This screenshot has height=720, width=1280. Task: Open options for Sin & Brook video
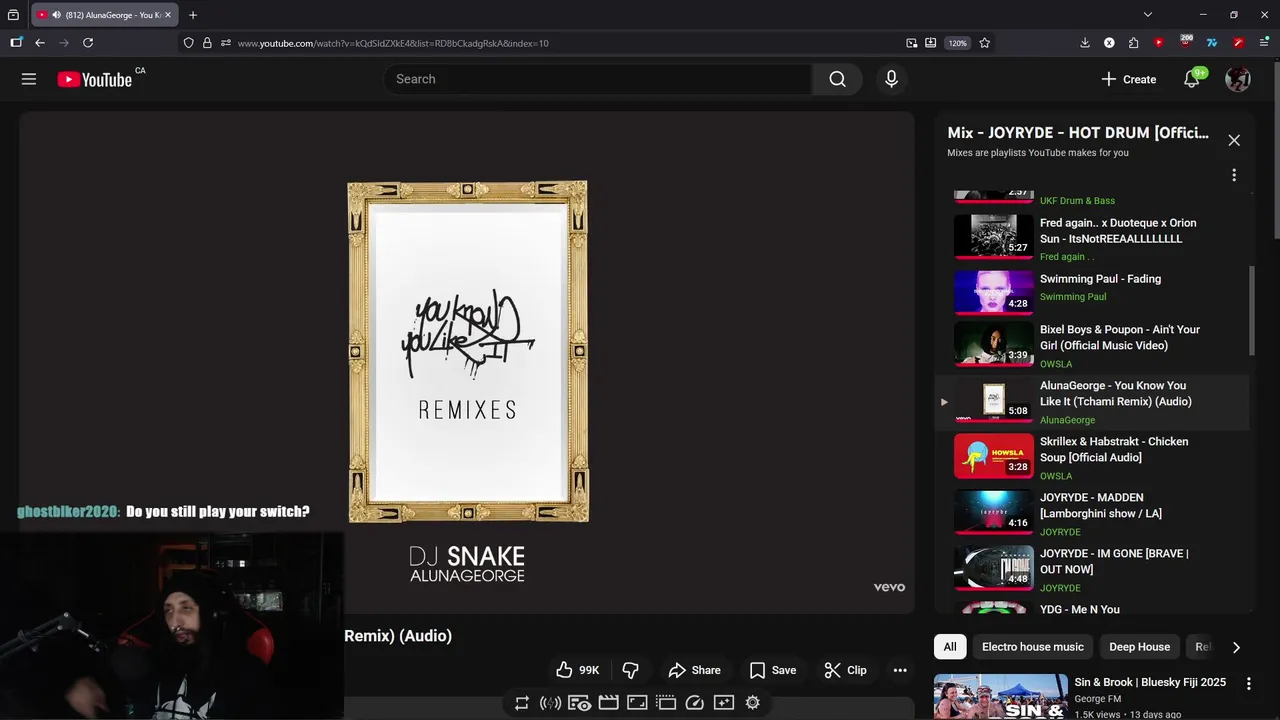pyautogui.click(x=1248, y=683)
